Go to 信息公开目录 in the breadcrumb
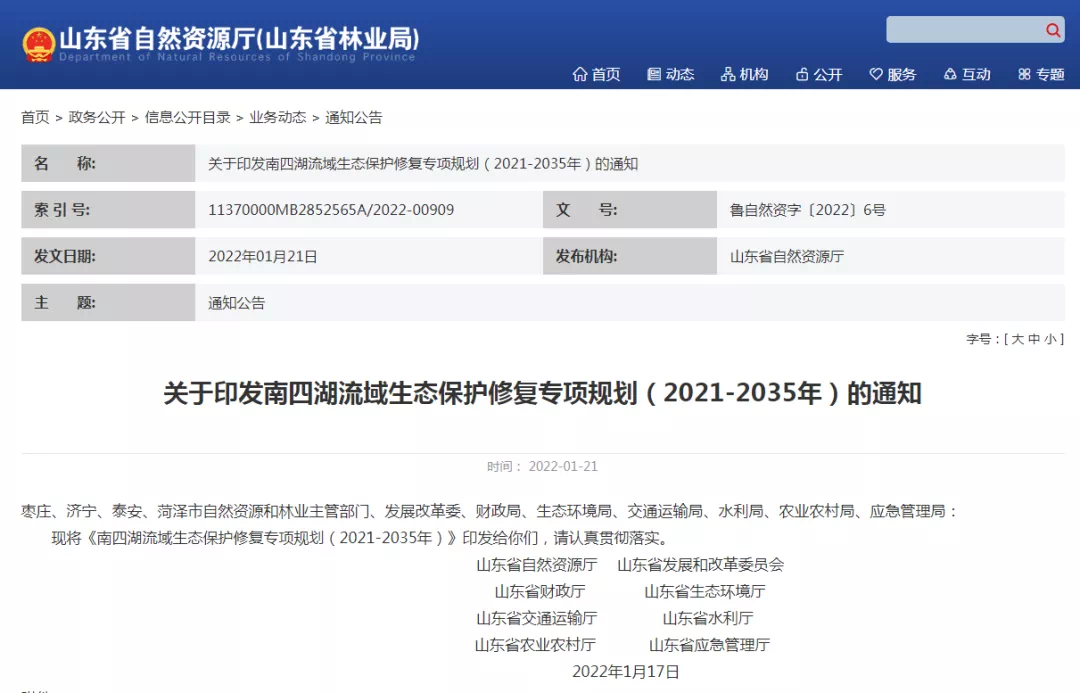The image size is (1080, 693). click(x=187, y=117)
